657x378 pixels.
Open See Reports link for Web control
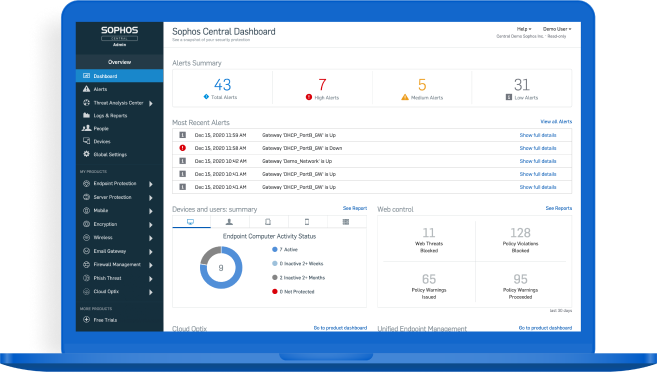(559, 208)
